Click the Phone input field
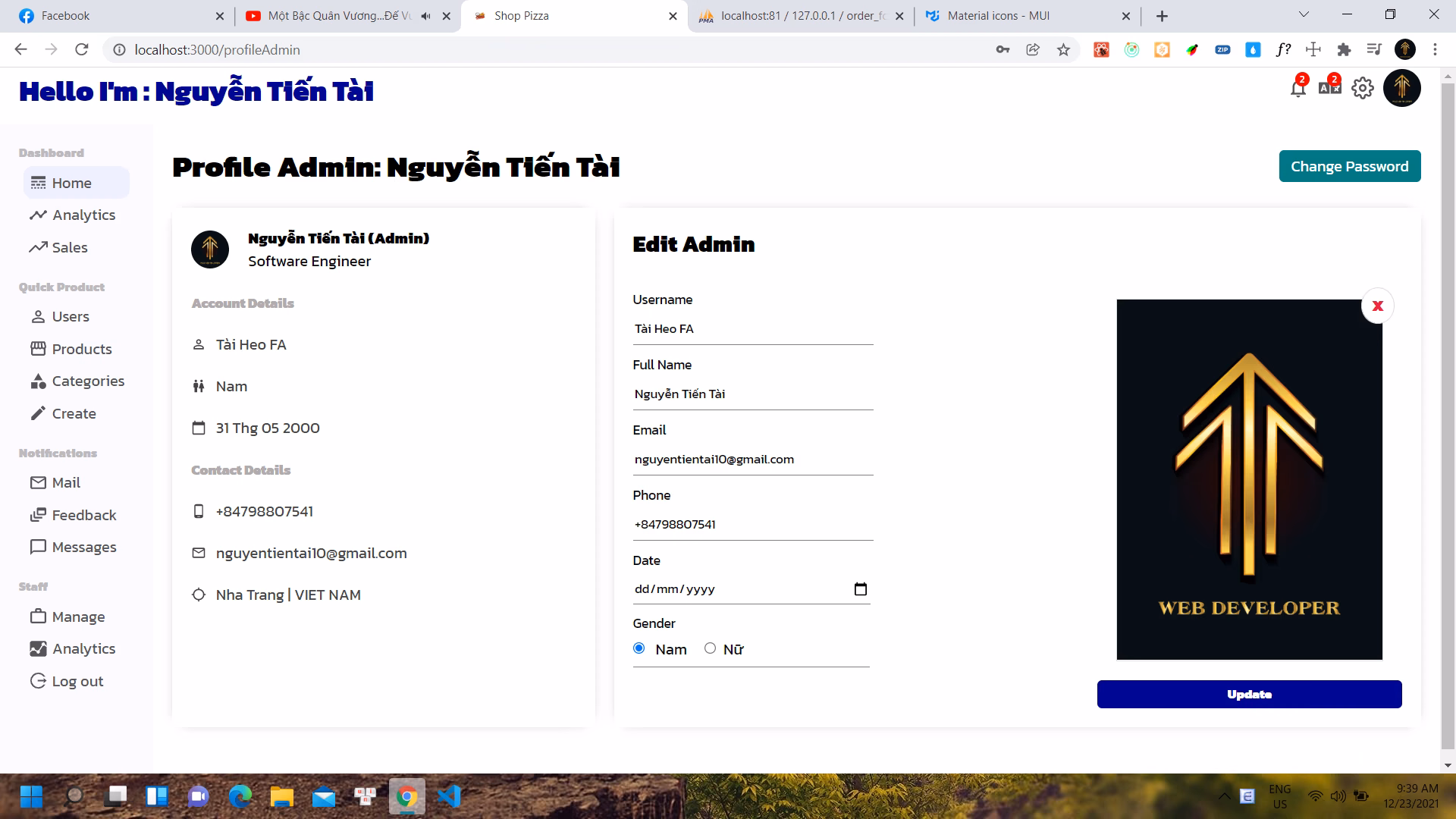1456x819 pixels. tap(753, 524)
